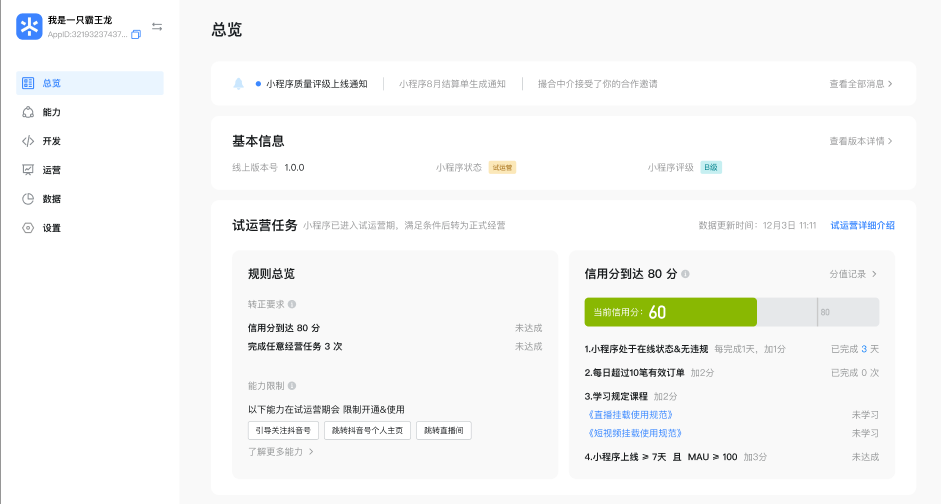Click the 数据 pie chart icon
Image resolution: width=941 pixels, height=504 pixels.
pyautogui.click(x=28, y=199)
